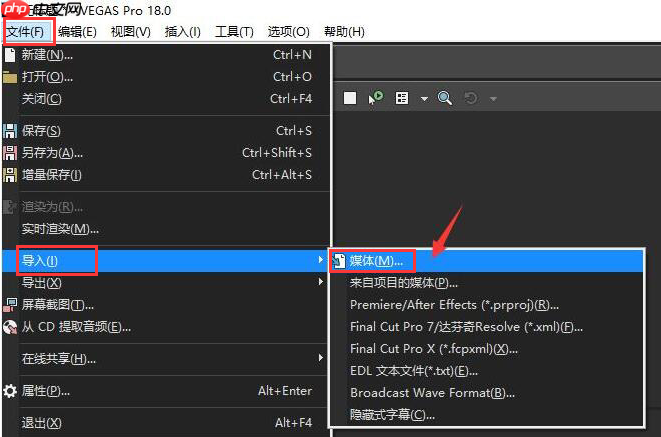Select Final Cut Pro 7/达芬奇Resolve (*.xml) import

click(x=487, y=327)
